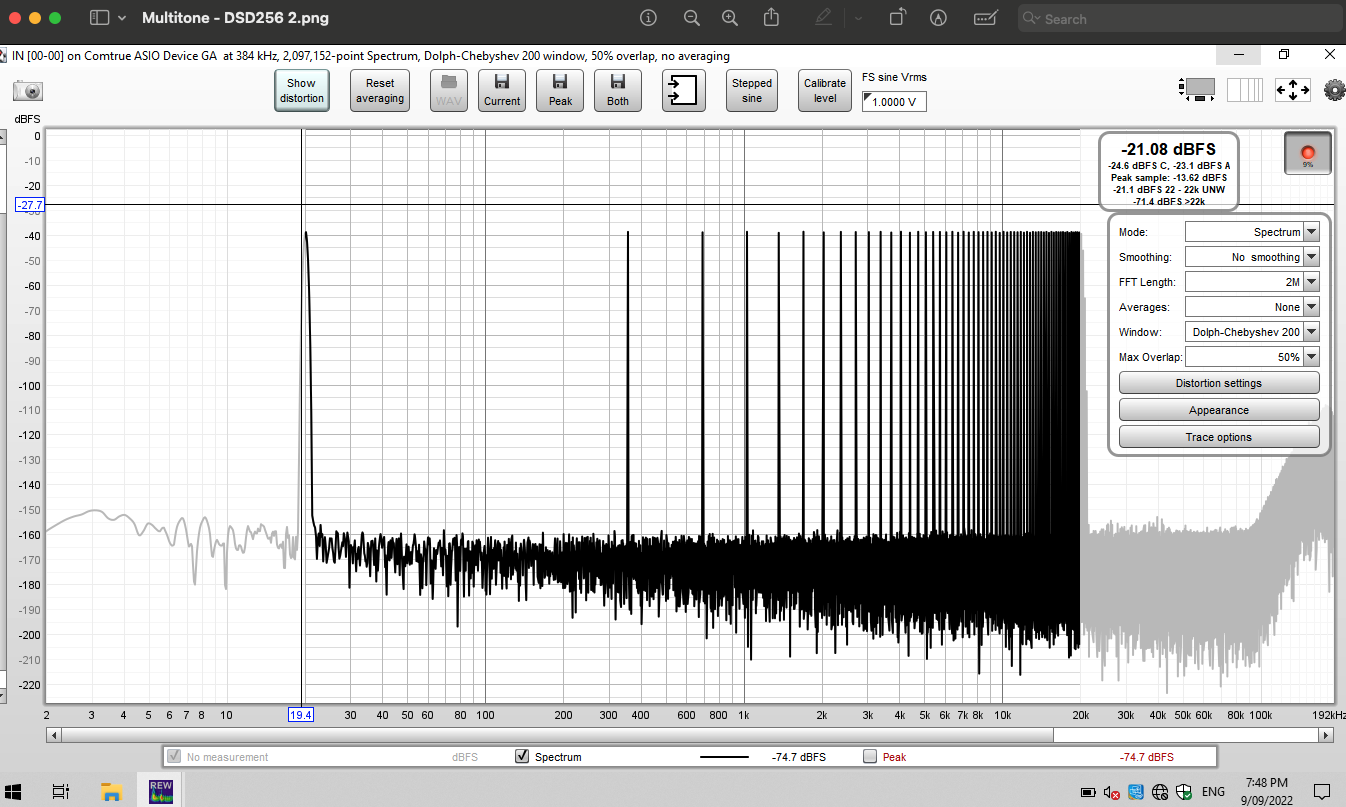This screenshot has height=807, width=1346.
Task: Toggle the Spectrum trace checkbox
Action: coord(521,757)
